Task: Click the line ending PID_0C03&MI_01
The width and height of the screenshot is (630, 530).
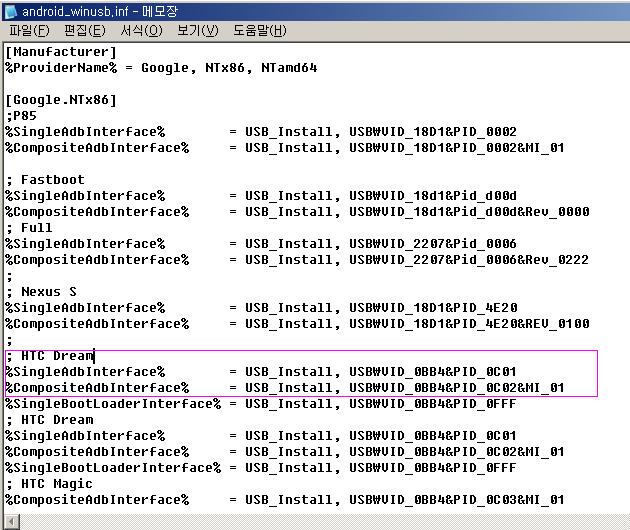Action: point(285,500)
